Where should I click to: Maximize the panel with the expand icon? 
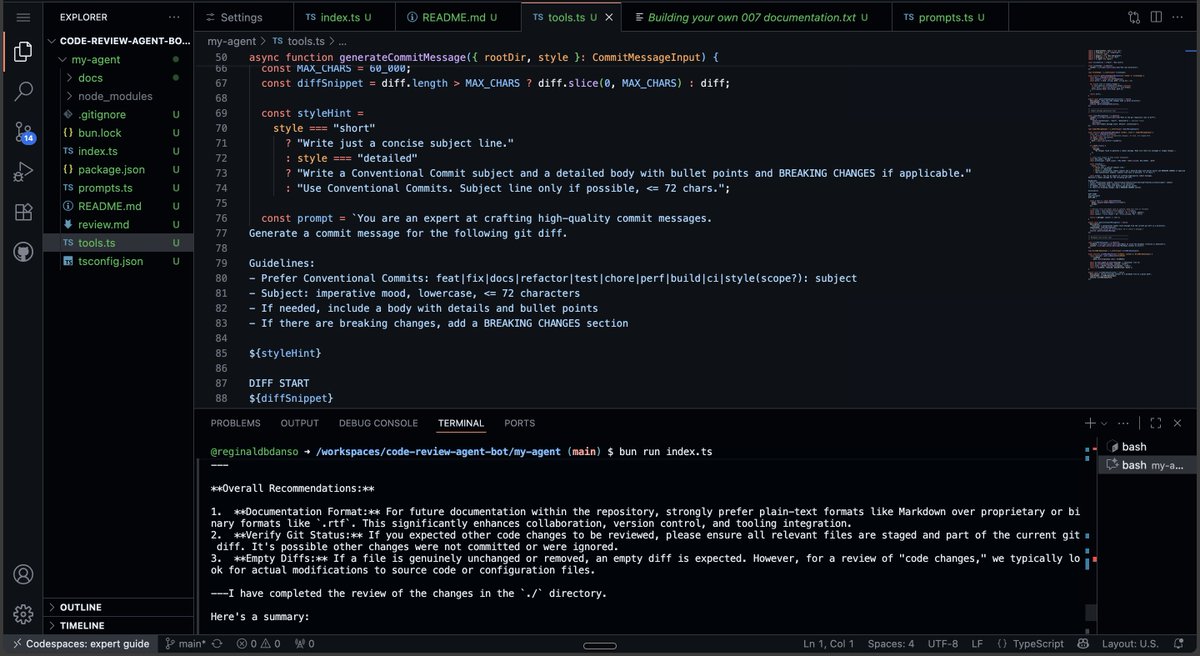coord(1155,422)
